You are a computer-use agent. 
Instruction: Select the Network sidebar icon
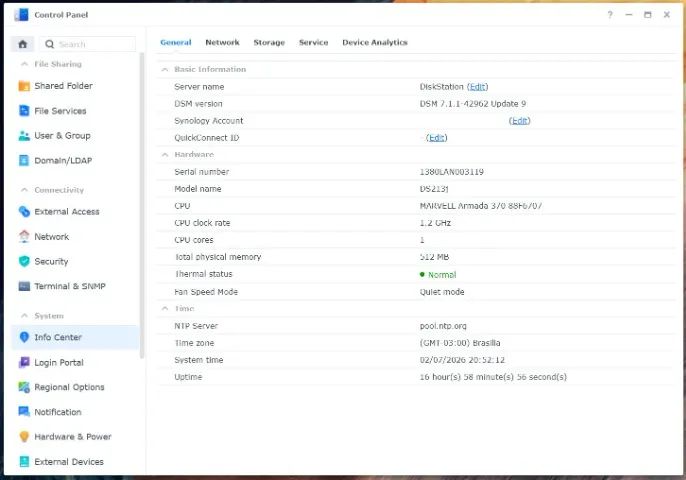click(24, 237)
